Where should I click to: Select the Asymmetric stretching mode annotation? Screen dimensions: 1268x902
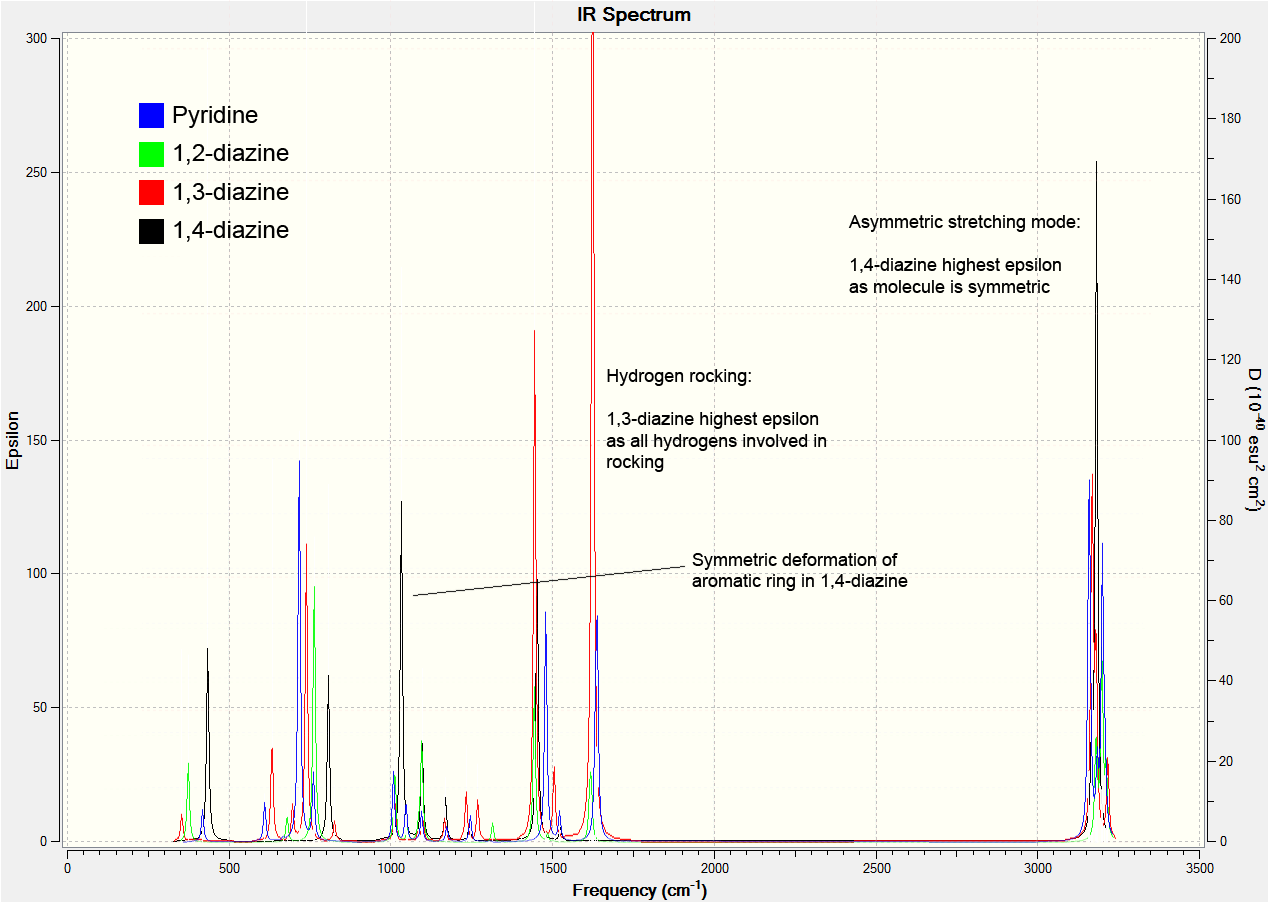click(965, 222)
